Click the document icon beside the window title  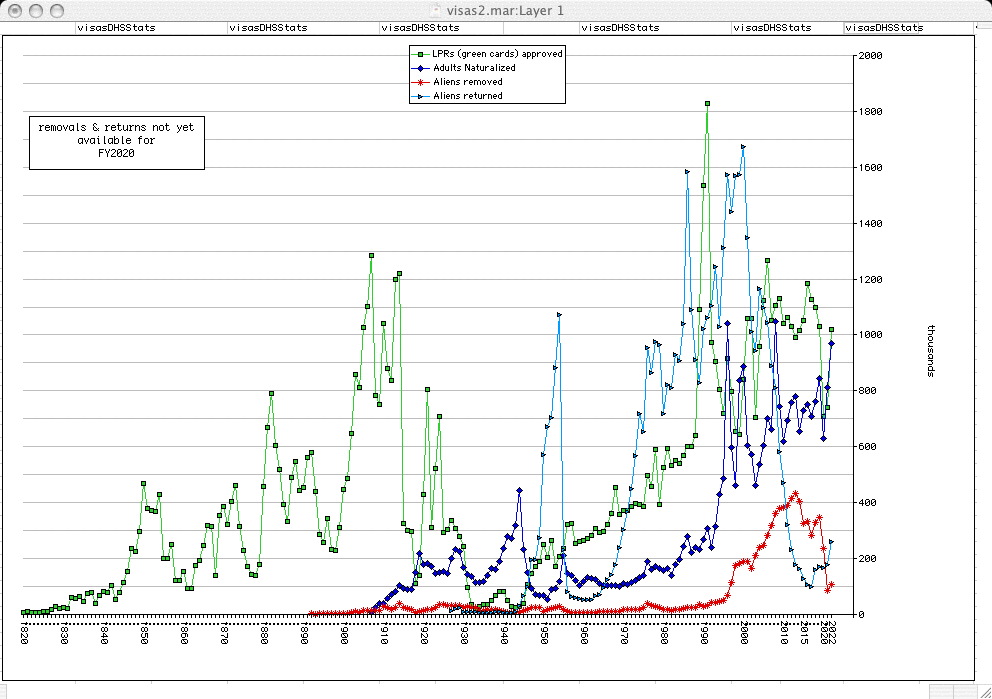click(435, 10)
